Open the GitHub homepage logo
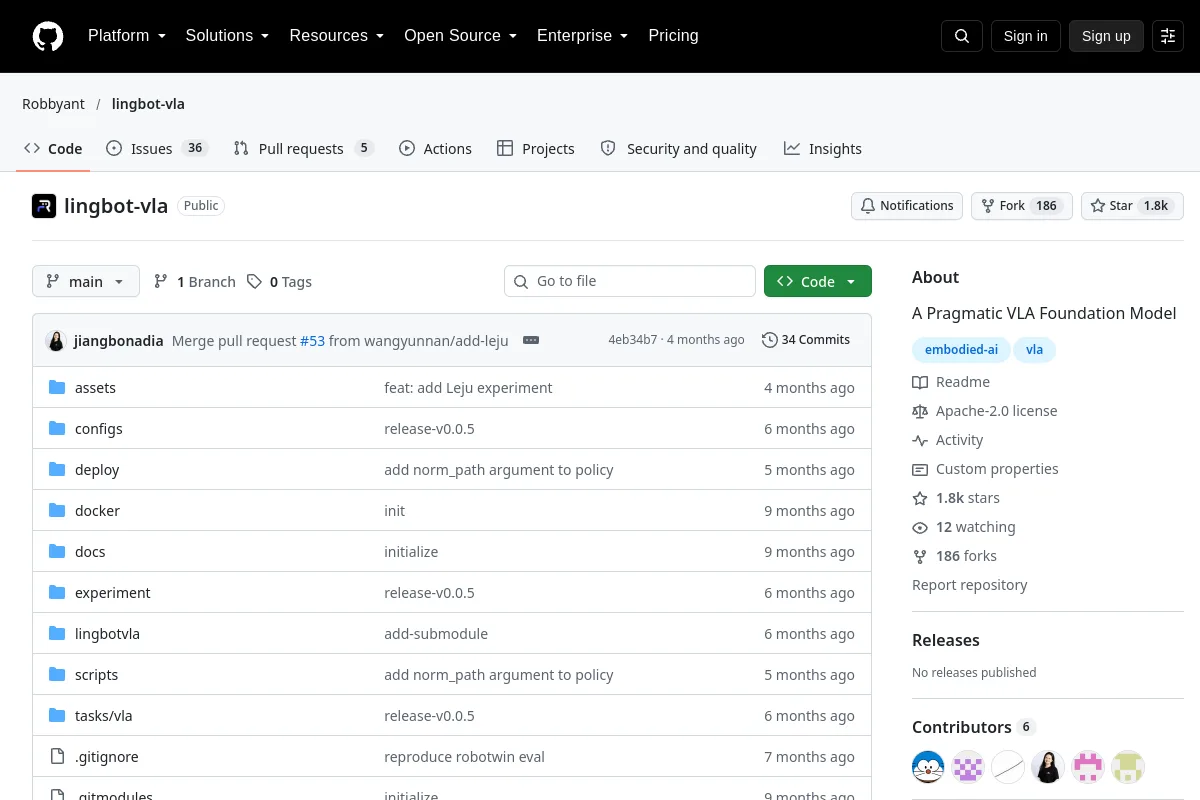This screenshot has width=1200, height=800. [x=48, y=36]
